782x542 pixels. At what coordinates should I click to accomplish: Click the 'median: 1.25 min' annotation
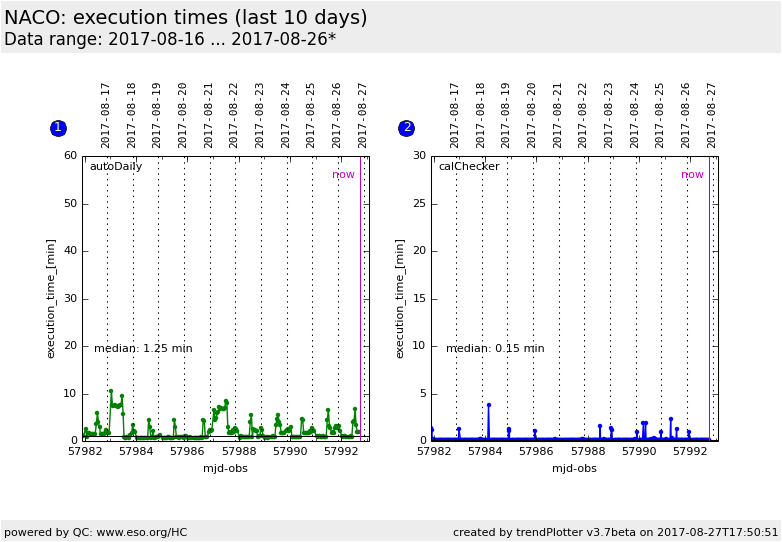tap(143, 349)
